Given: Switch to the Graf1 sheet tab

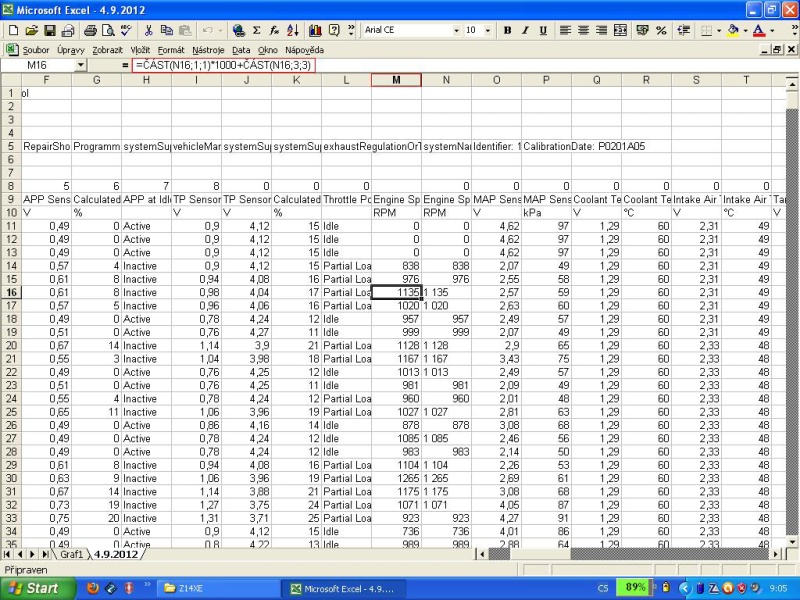Looking at the screenshot, I should (x=70, y=553).
